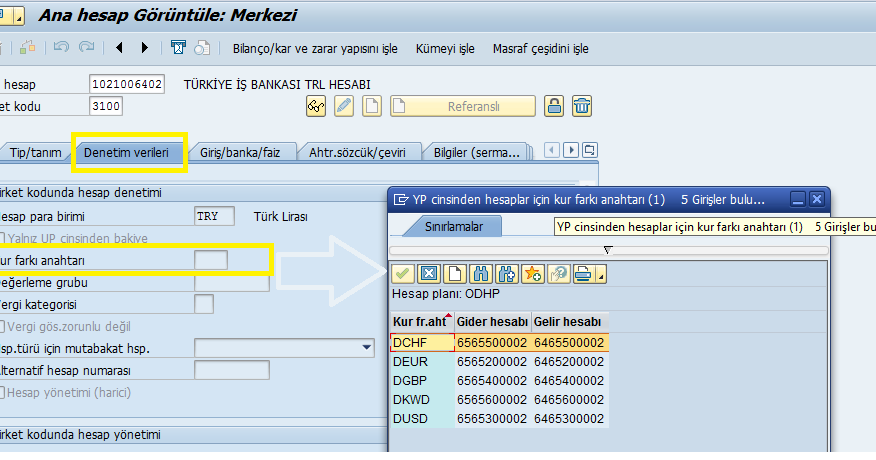The height and width of the screenshot is (460, 876).
Task: Toggle 'Yalnız UP cinsinden bakiye' checkbox
Action: [2, 239]
